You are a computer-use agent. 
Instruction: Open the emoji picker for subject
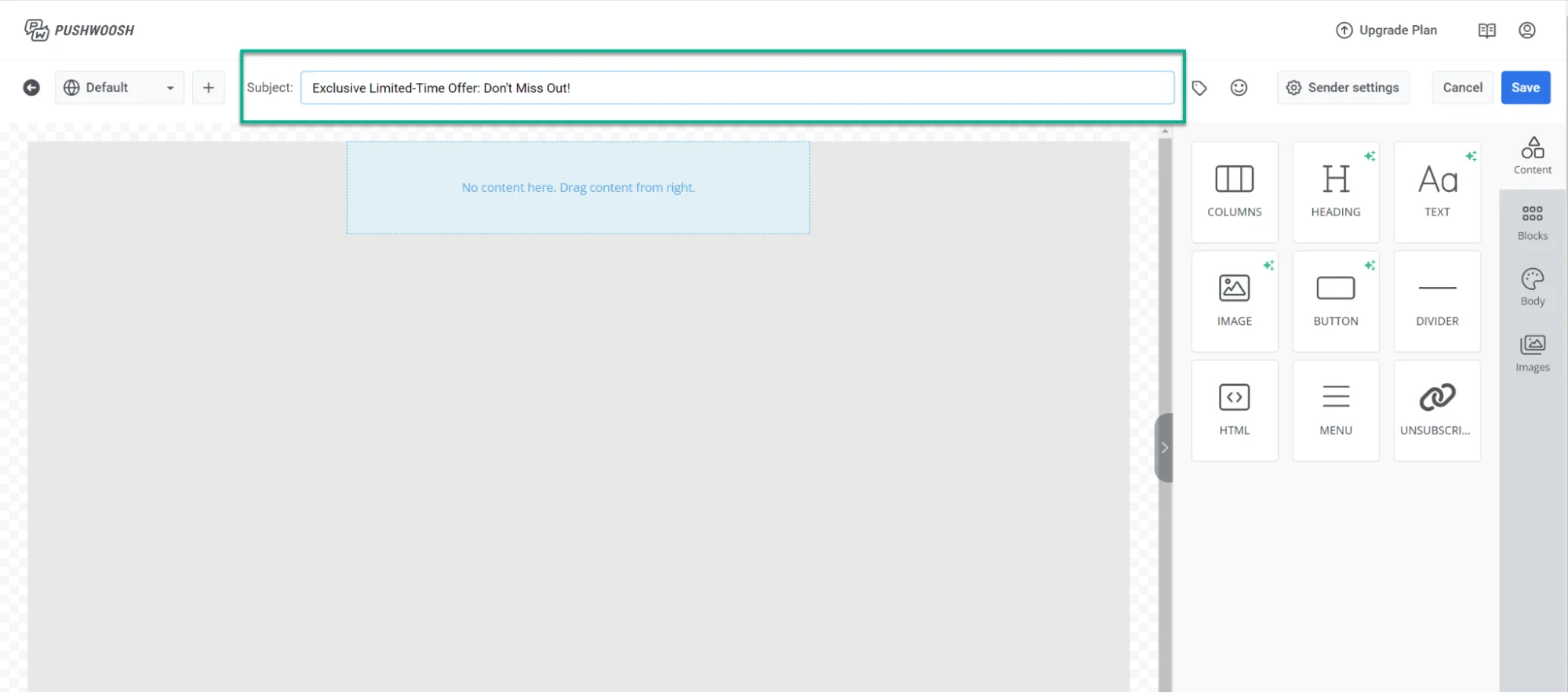pos(1239,88)
